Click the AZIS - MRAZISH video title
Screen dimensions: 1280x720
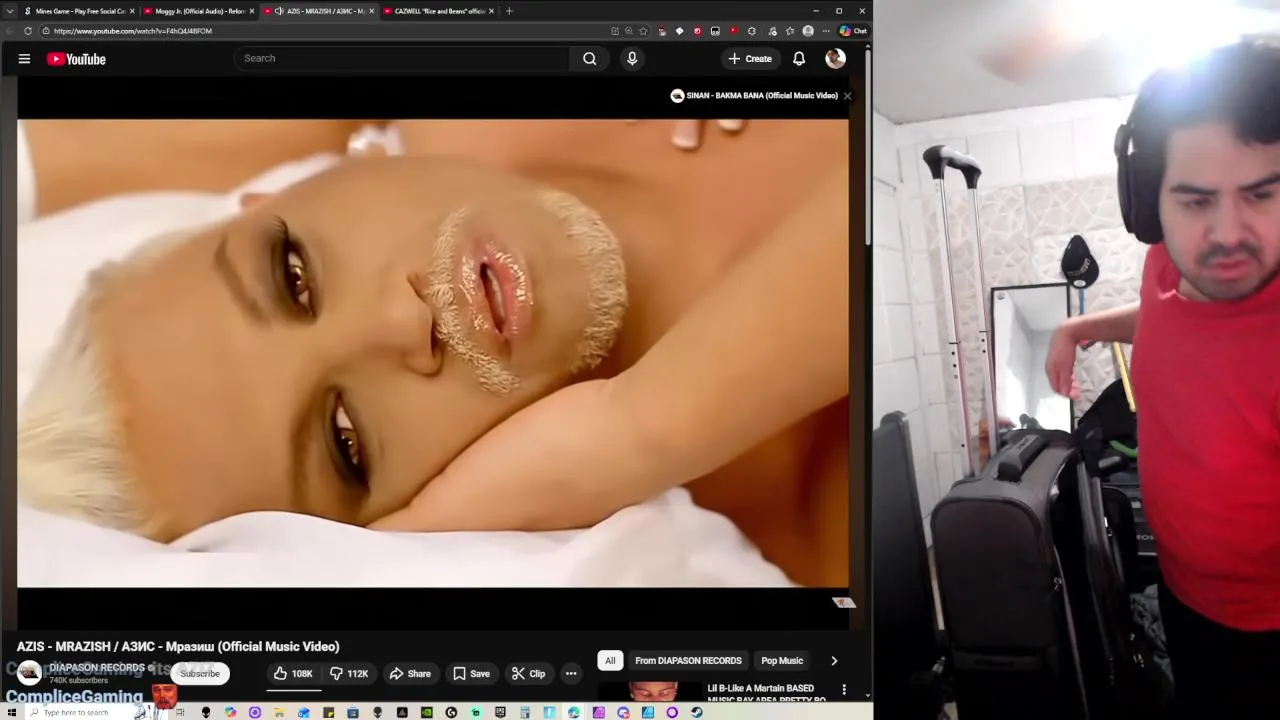coord(178,647)
